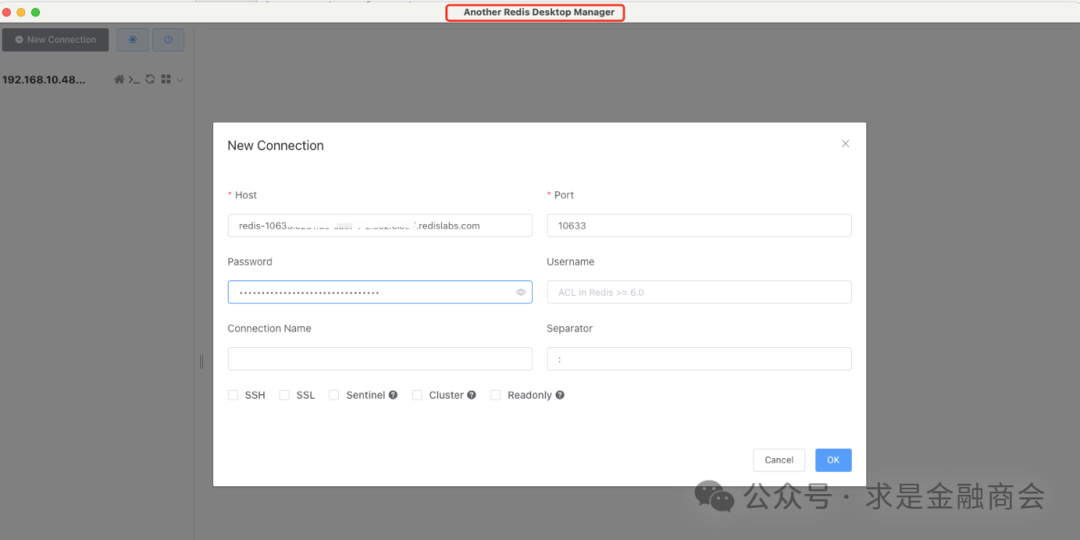Enable the SSL checkbox
This screenshot has height=540, width=1080.
284,395
